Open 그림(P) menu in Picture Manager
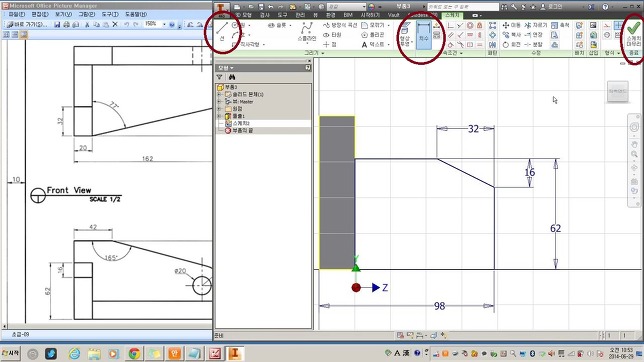Screen dimensions: 644x362 pyautogui.click(x=87, y=14)
